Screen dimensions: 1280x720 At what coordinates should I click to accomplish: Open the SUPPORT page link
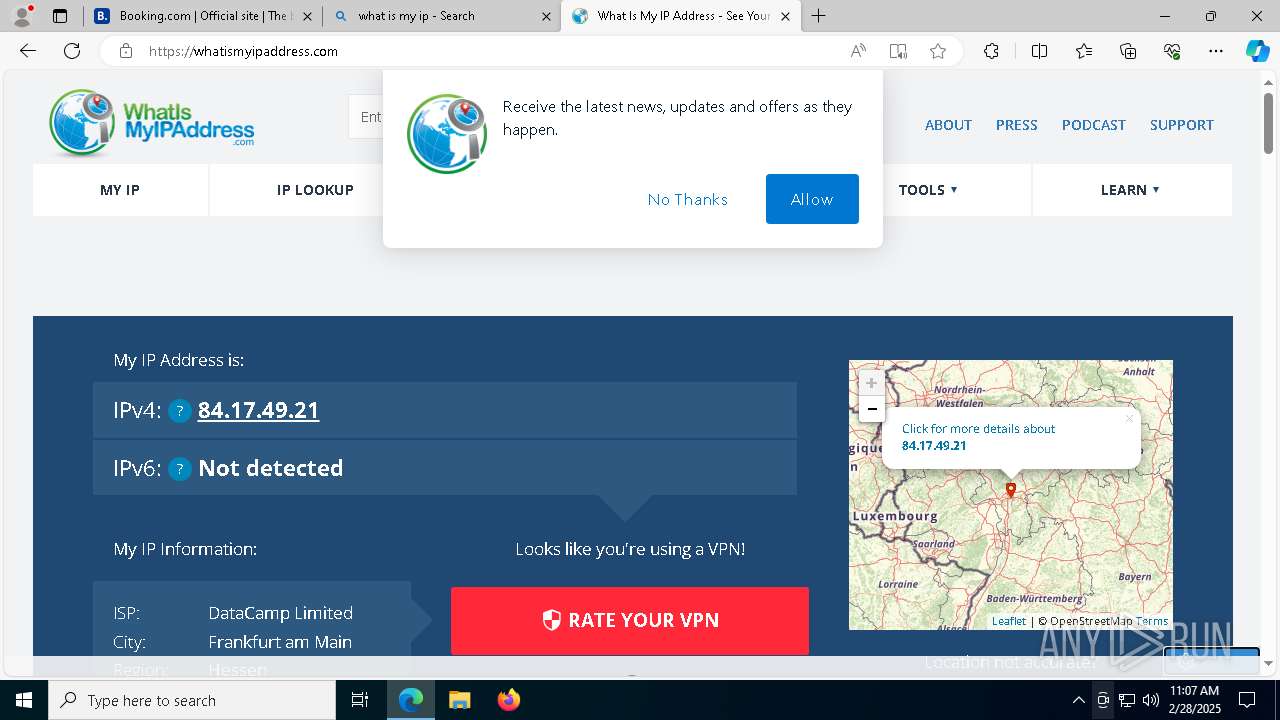tap(1182, 125)
